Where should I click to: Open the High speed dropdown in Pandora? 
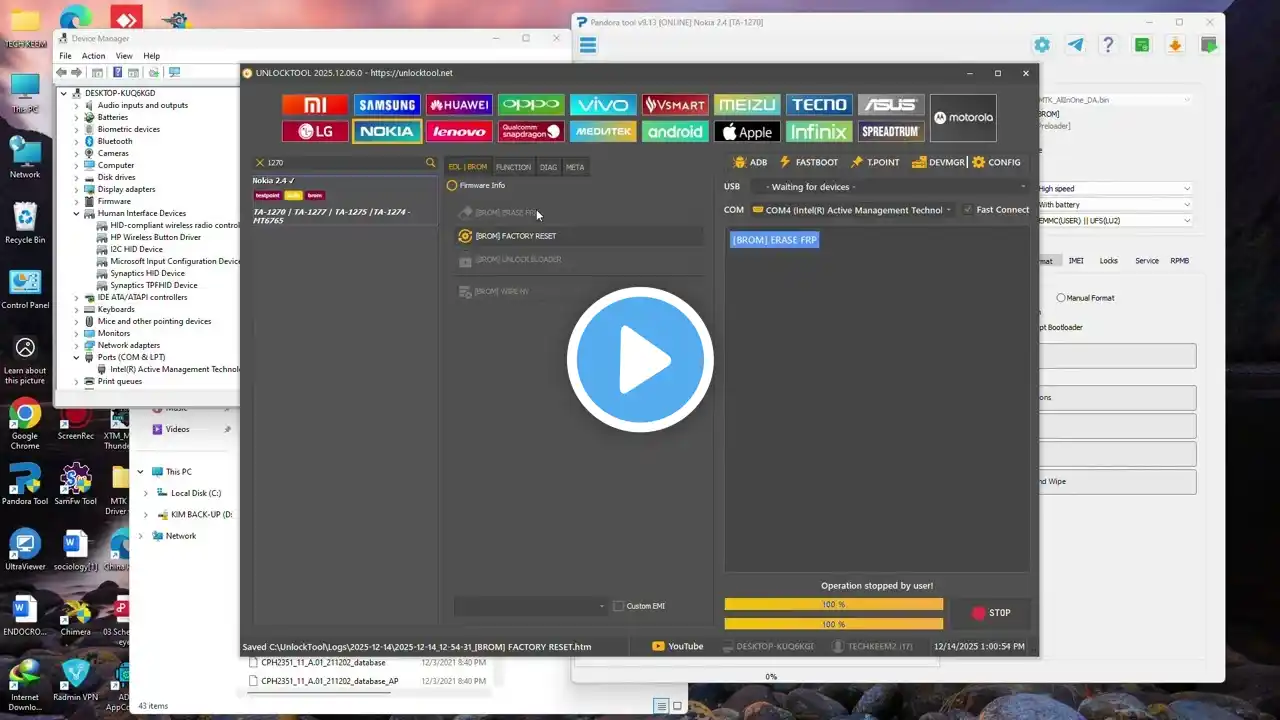[1115, 189]
